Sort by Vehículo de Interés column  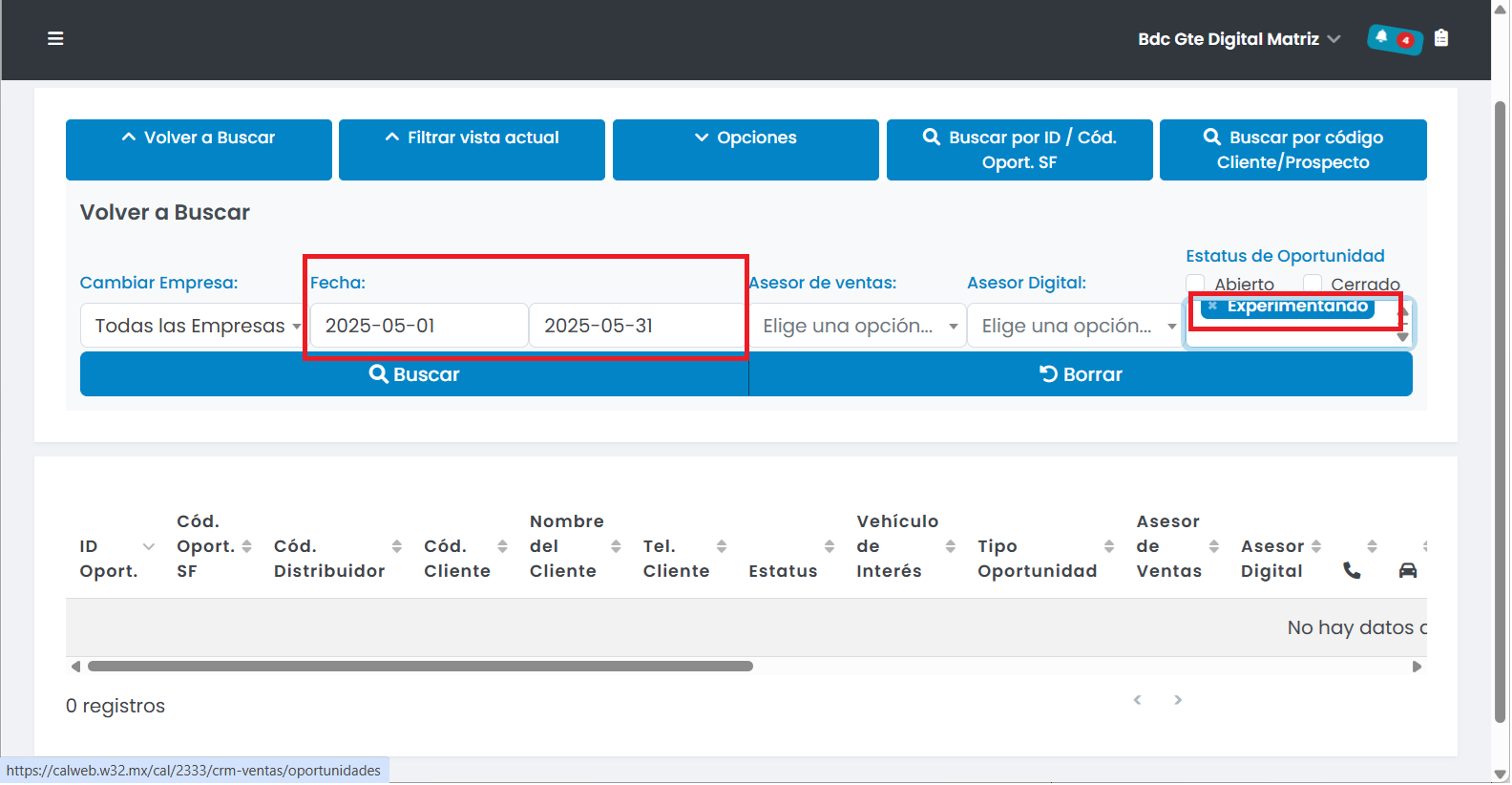[x=950, y=546]
